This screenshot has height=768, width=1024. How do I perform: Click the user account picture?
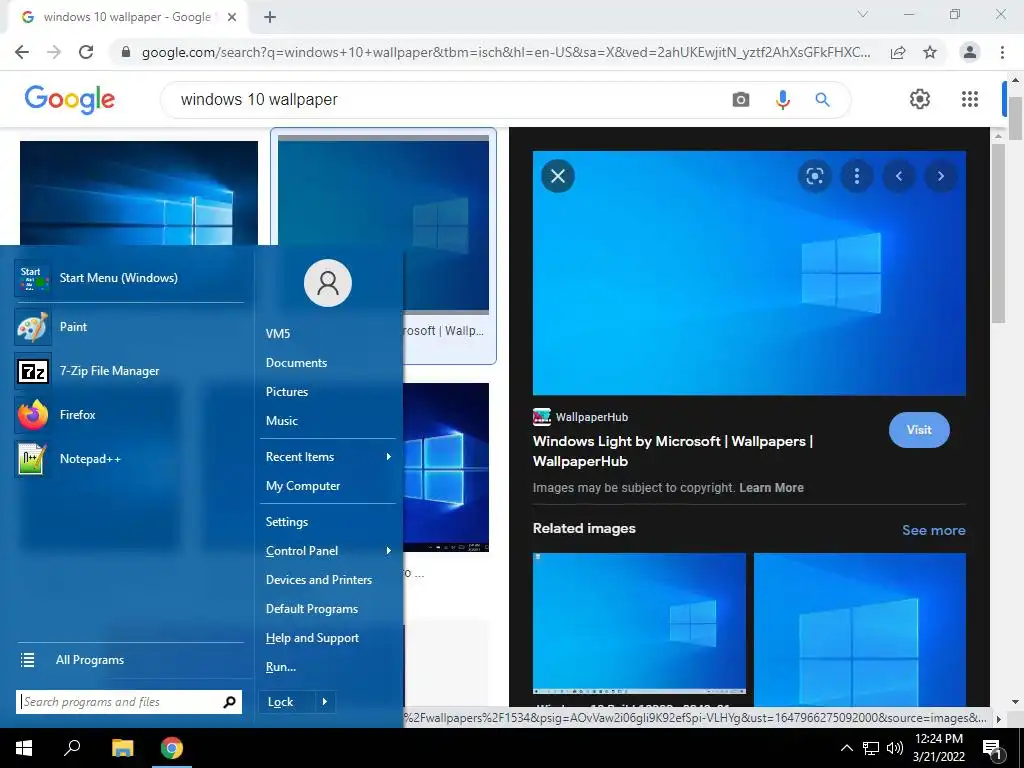pyautogui.click(x=328, y=283)
